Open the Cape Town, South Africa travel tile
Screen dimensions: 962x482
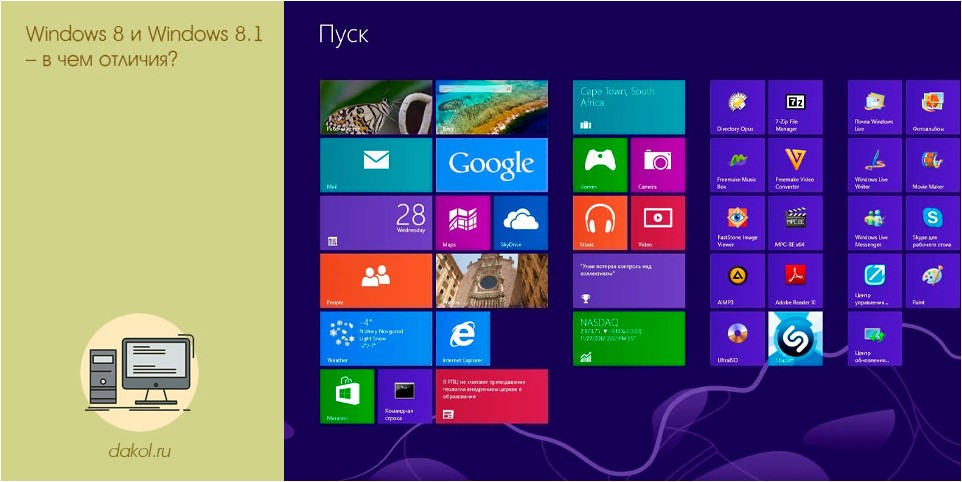[629, 107]
